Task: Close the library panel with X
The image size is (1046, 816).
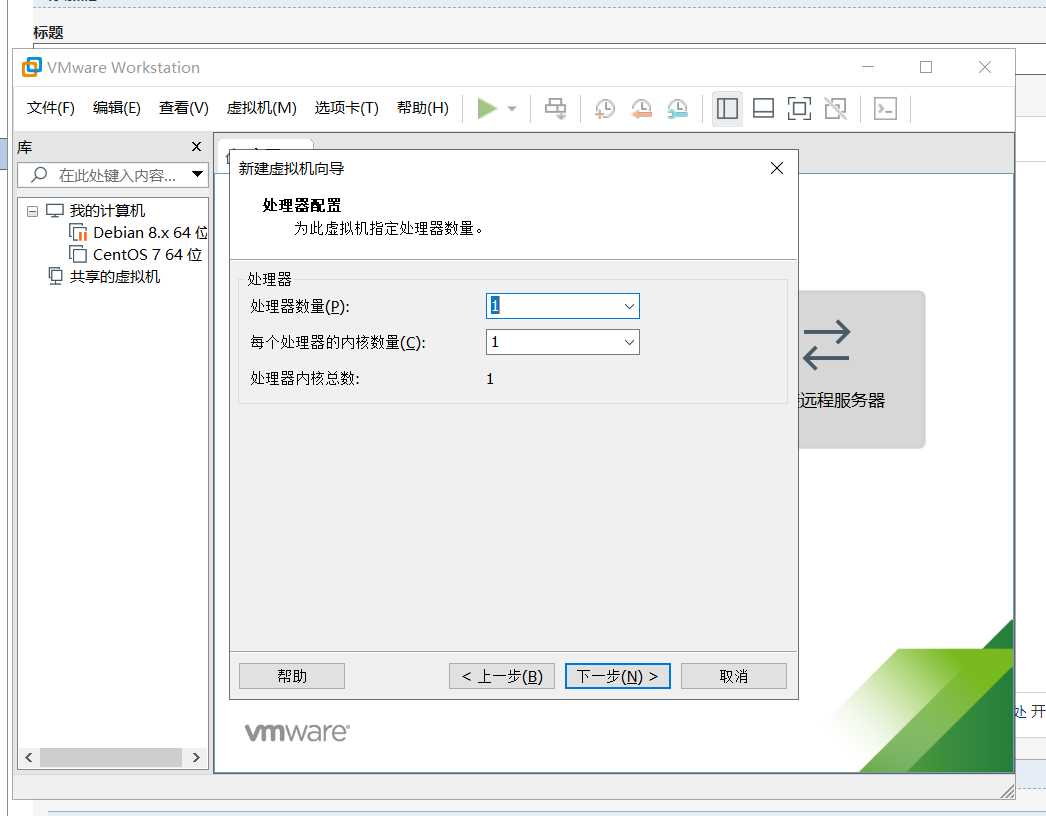Action: tap(196, 146)
